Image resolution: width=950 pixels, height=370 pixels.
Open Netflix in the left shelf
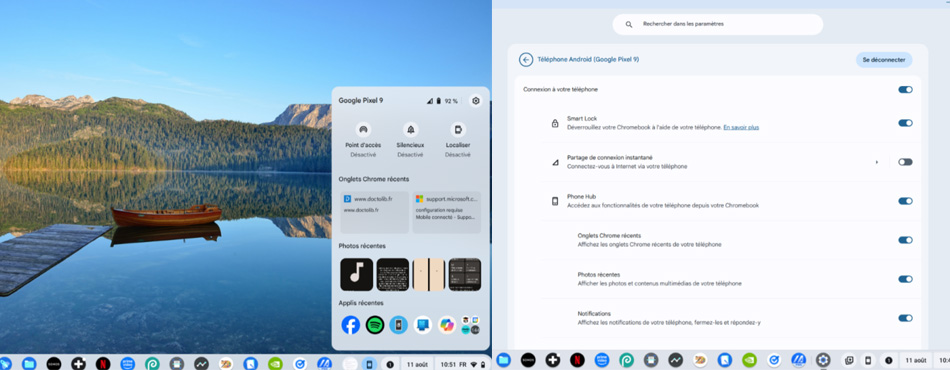[102, 363]
